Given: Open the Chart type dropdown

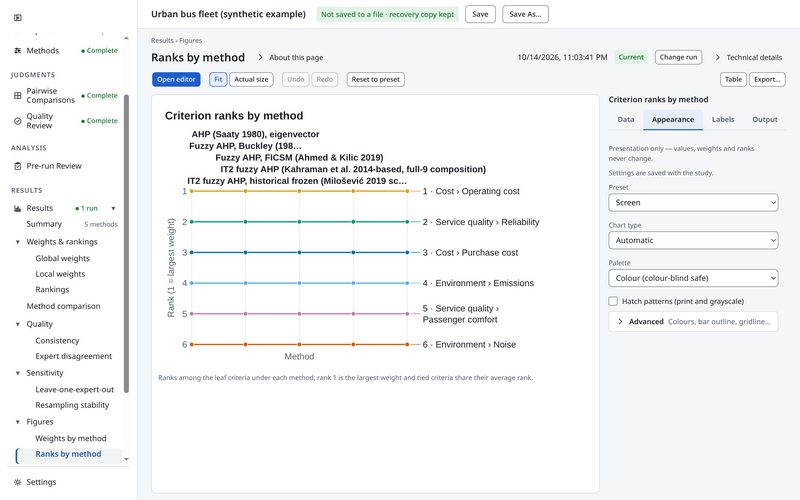Looking at the screenshot, I should (693, 240).
